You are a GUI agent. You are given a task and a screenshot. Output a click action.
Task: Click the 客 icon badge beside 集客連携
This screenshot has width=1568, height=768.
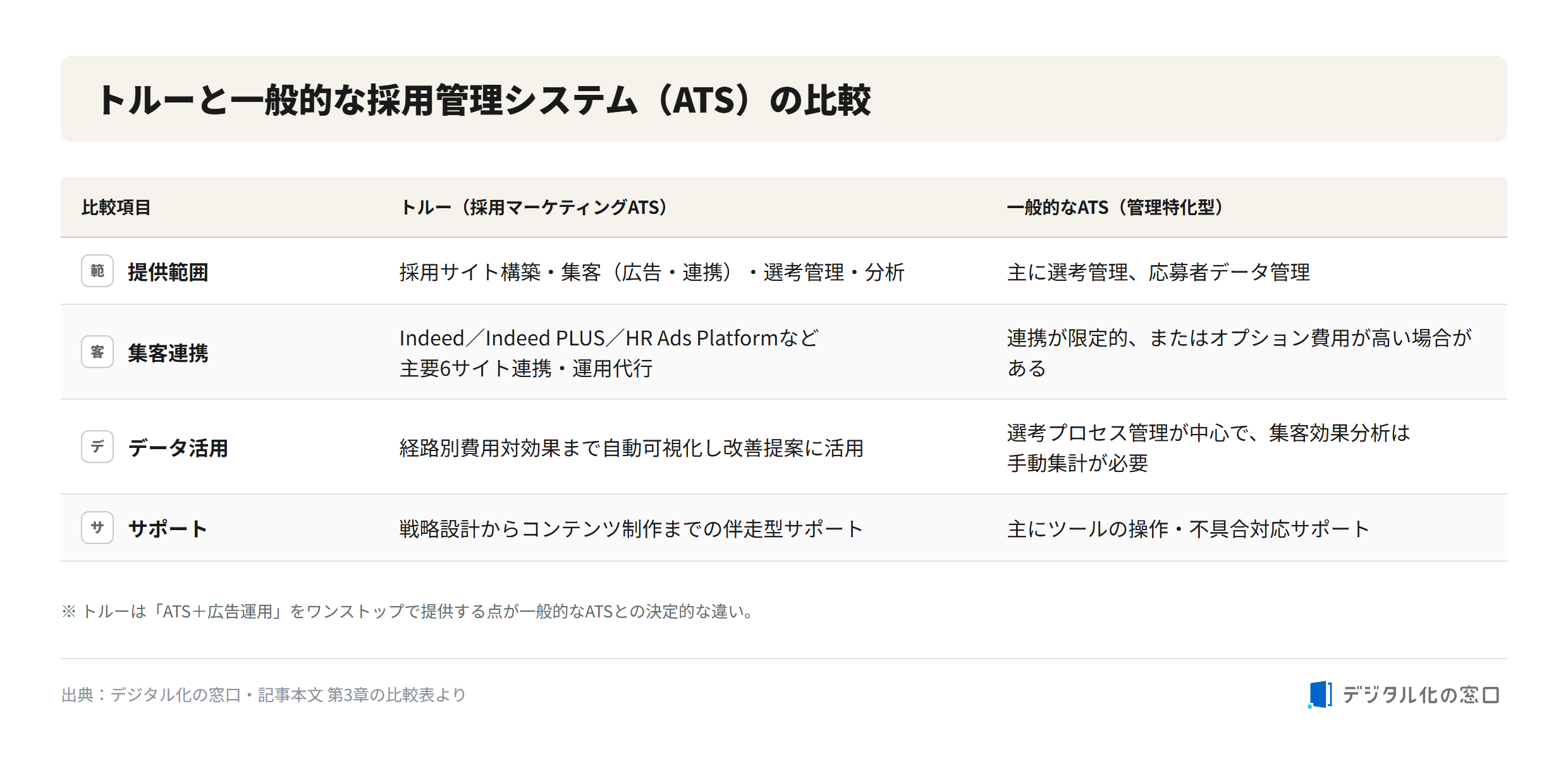(x=97, y=352)
